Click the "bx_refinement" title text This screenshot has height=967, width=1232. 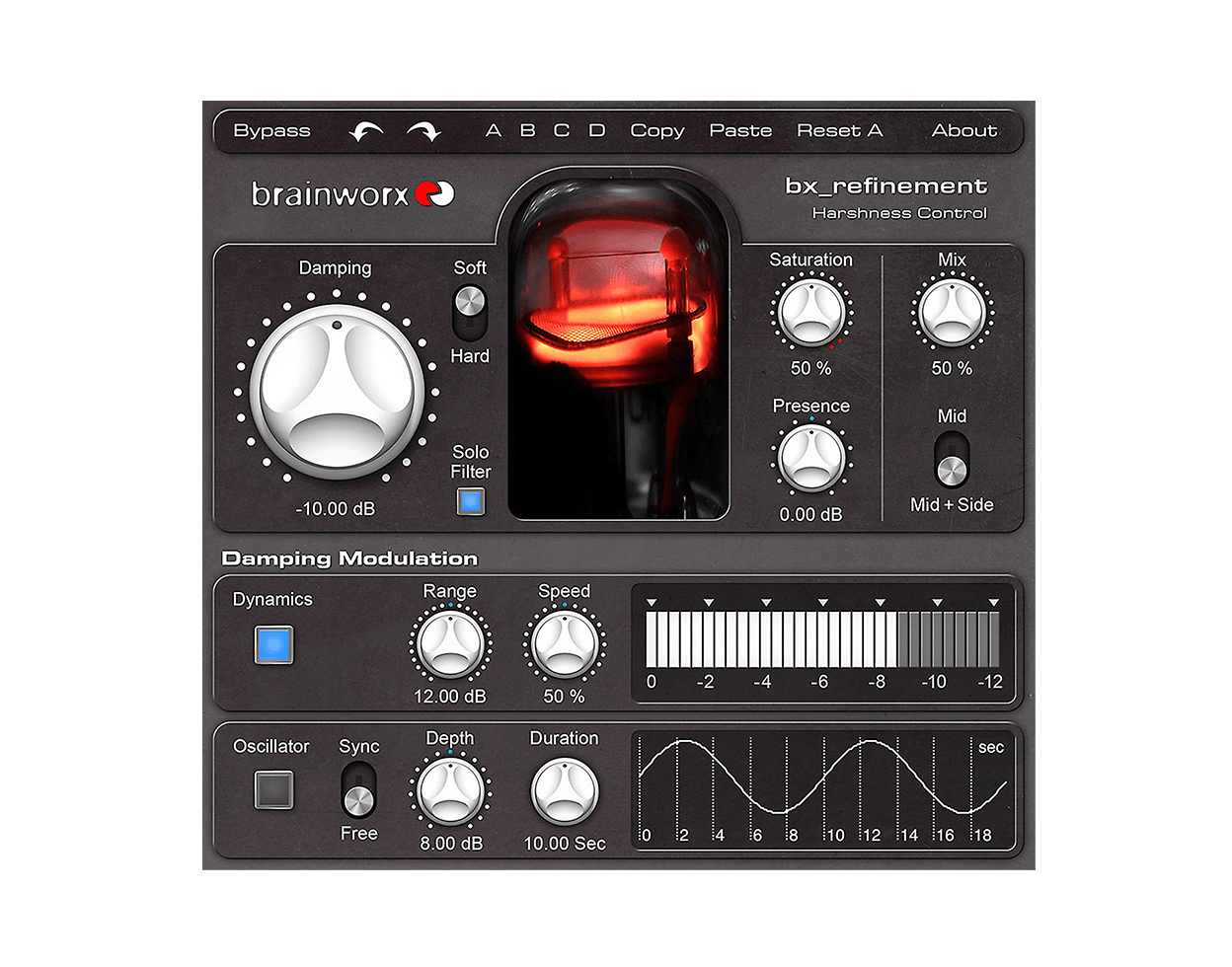click(885, 186)
